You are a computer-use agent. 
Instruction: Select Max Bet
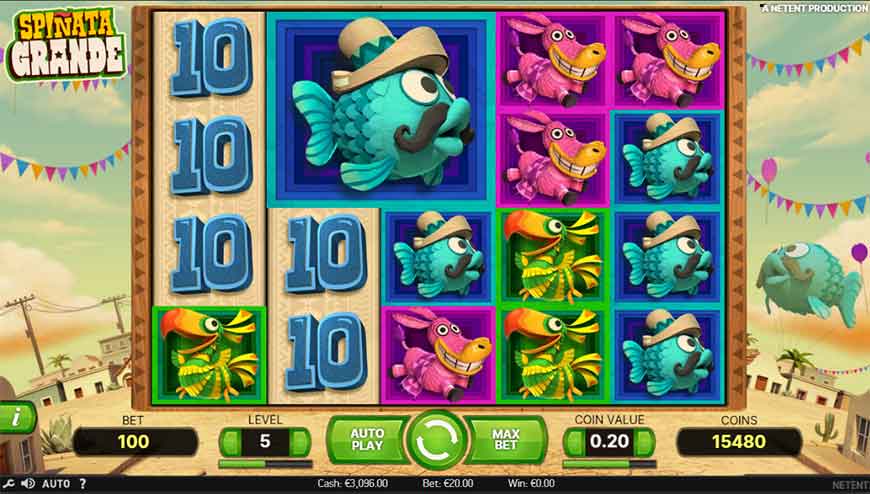505,440
